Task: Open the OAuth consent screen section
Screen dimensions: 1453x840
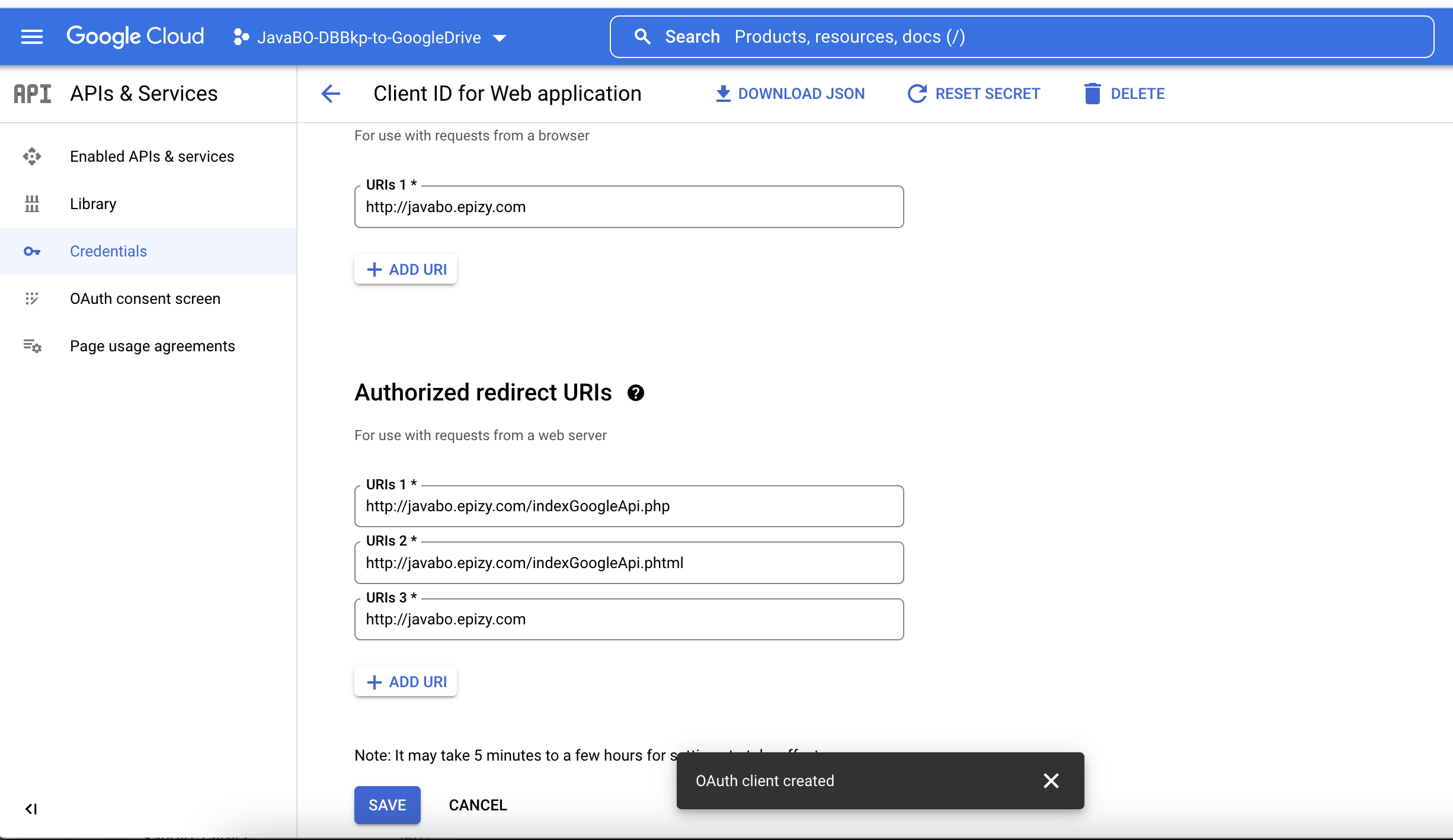Action: [145, 299]
